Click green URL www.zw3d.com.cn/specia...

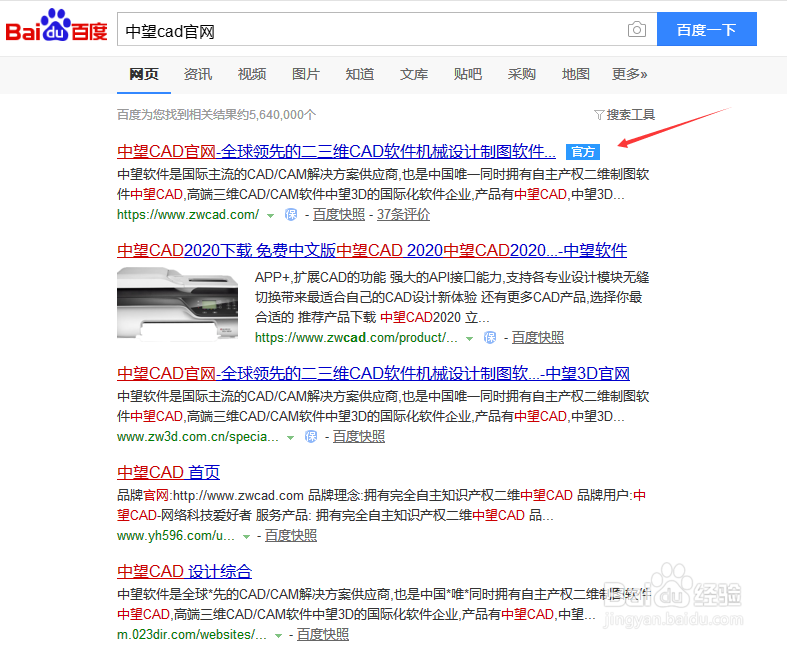click(198, 437)
